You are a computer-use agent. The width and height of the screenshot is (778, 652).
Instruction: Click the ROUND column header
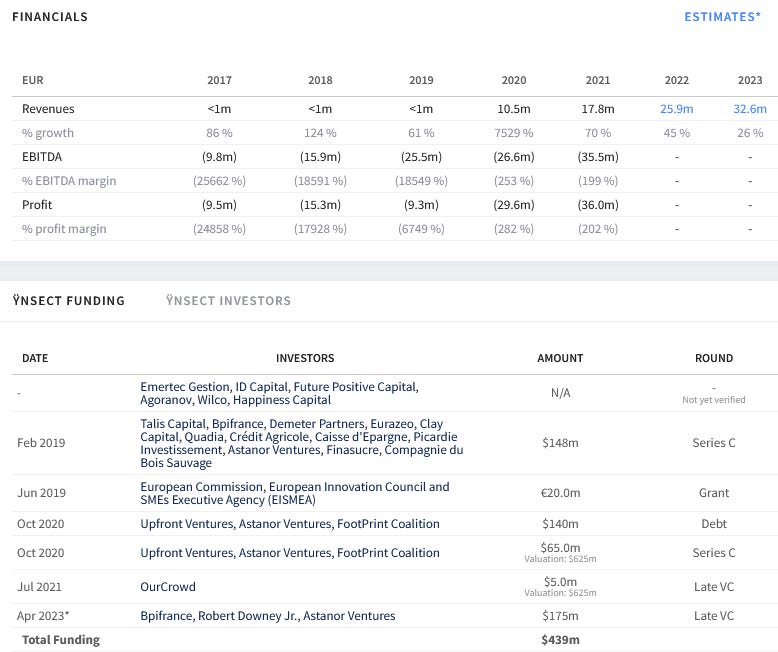tap(713, 358)
